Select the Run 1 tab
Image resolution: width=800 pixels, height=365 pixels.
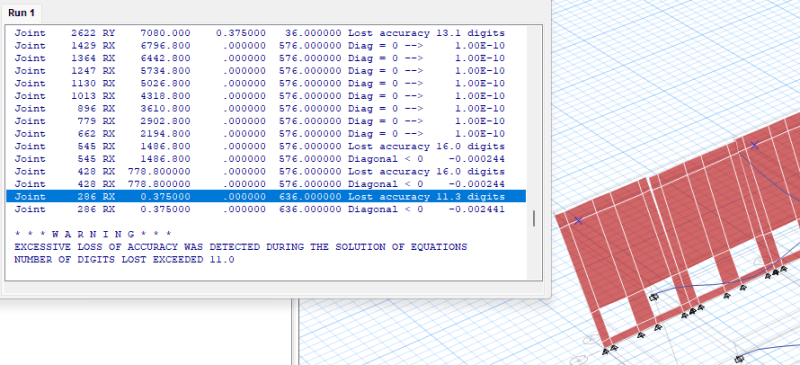[21, 12]
